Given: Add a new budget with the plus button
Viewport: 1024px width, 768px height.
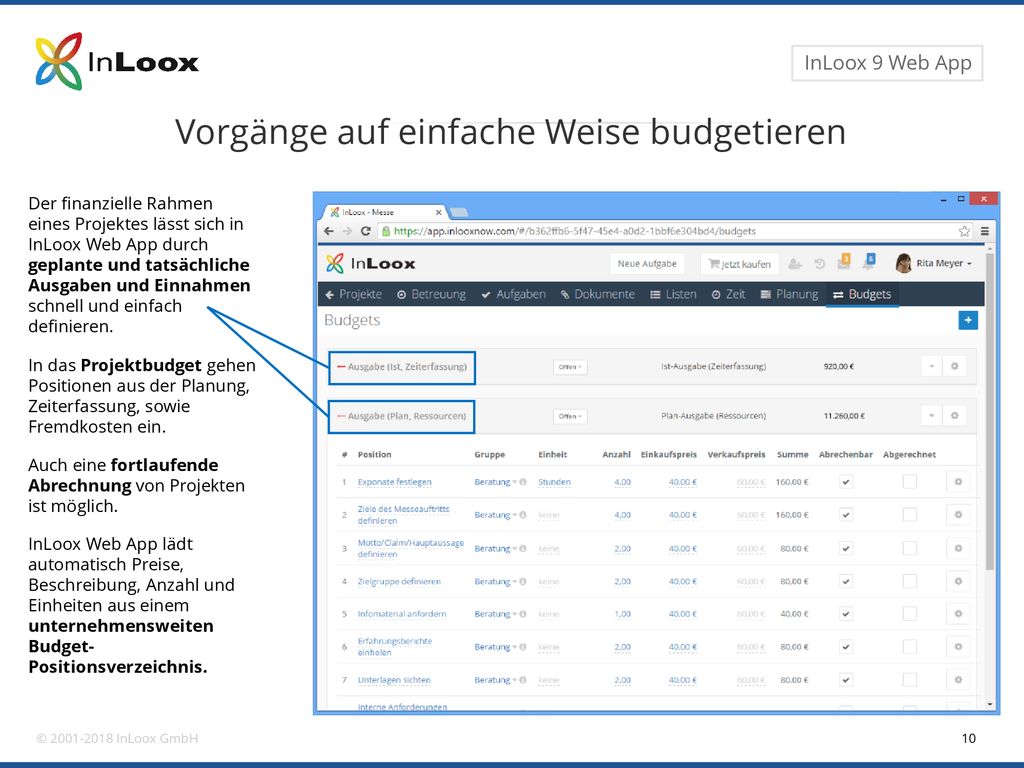Looking at the screenshot, I should [968, 320].
